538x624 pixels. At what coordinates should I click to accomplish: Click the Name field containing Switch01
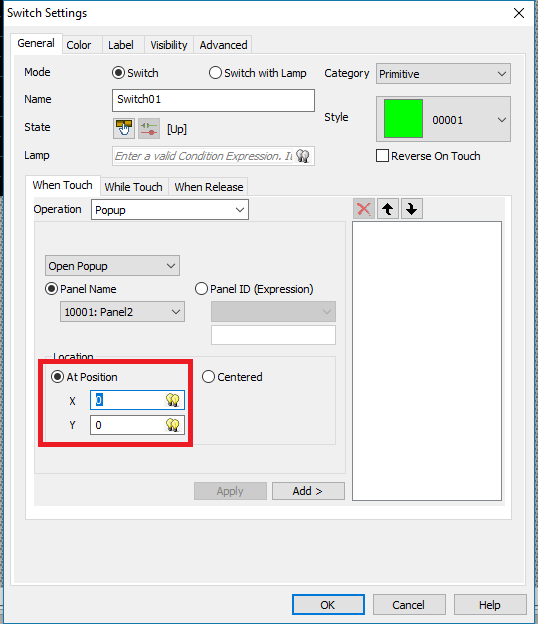(213, 100)
